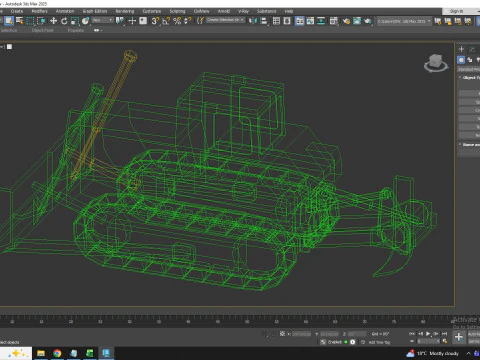Viewport: 480px width, 360px height.
Task: Open Graph Editors menu
Action: point(95,11)
